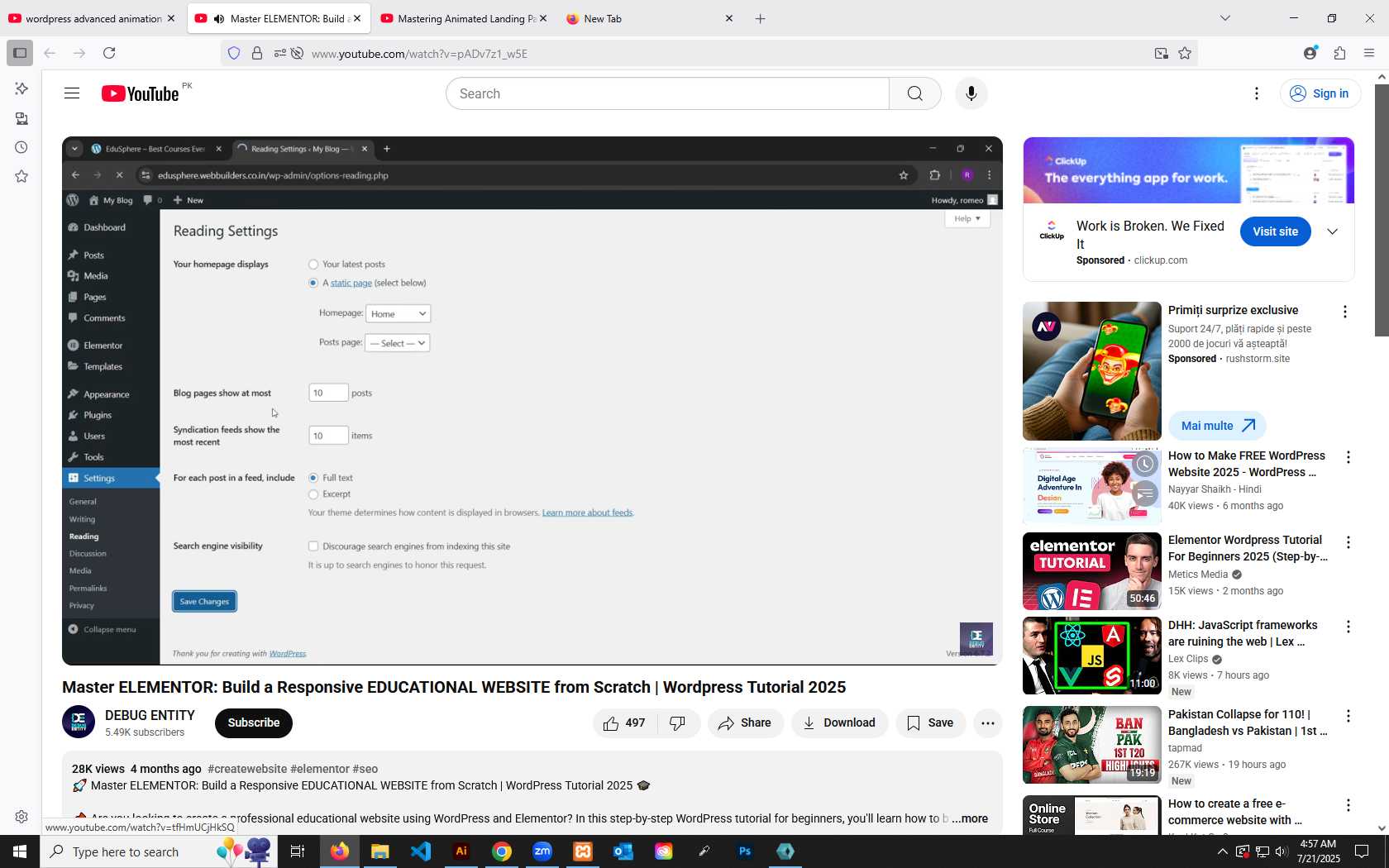Mute the playing 'Master ELEMENTOR' tab audio

218,18
